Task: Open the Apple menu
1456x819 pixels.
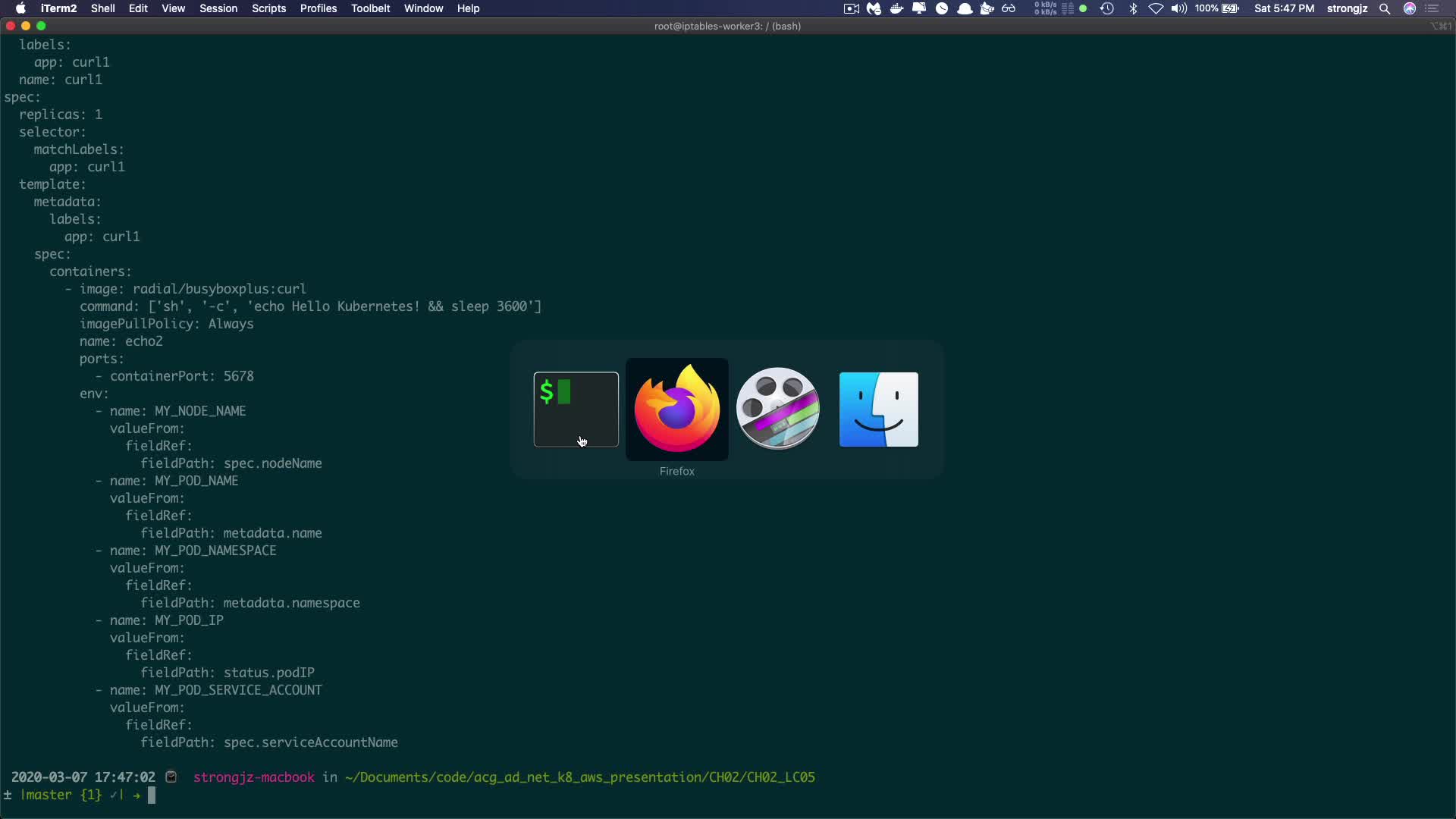Action: 20,8
